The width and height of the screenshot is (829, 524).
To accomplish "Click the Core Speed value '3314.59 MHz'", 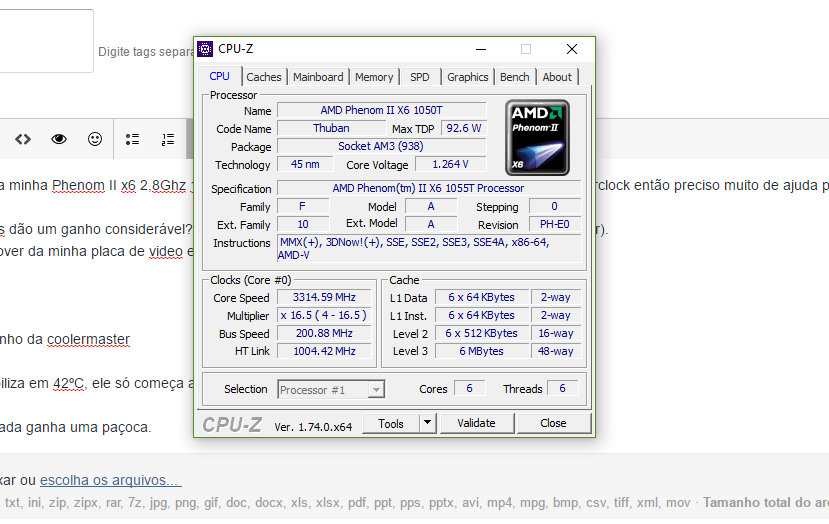I will [x=324, y=297].
